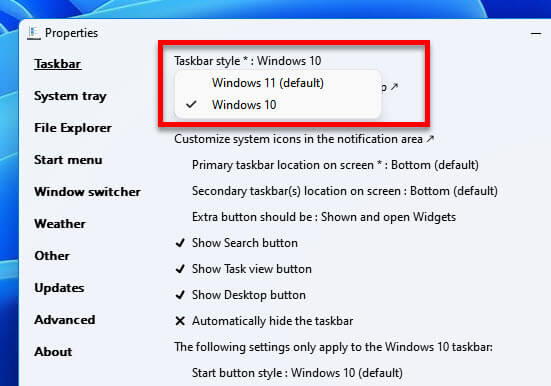Select the Window switcher section
Image resolution: width=551 pixels, height=386 pixels.
(x=87, y=192)
